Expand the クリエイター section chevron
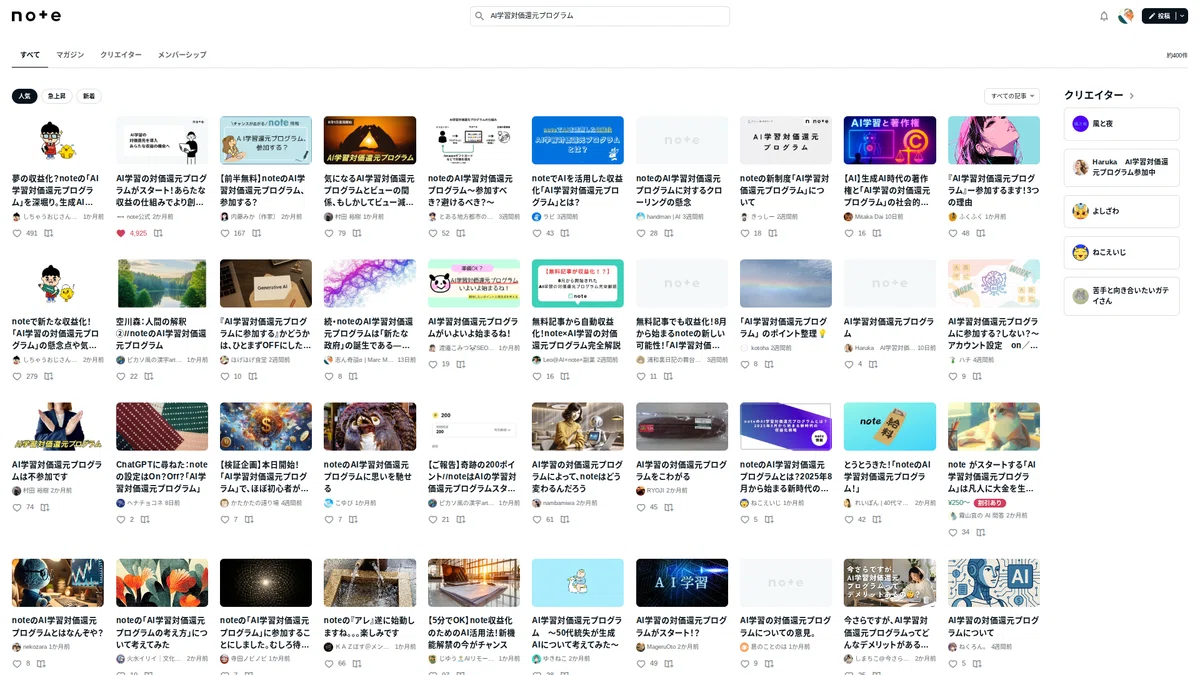1200x675 pixels. click(x=1132, y=96)
